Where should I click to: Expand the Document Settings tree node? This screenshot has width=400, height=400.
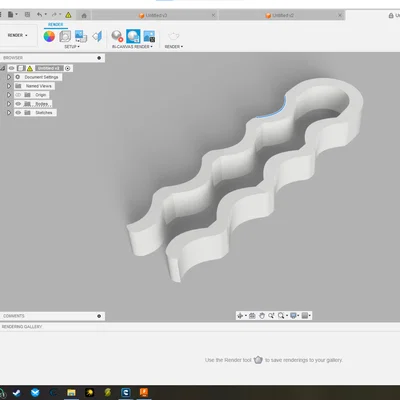(9, 77)
